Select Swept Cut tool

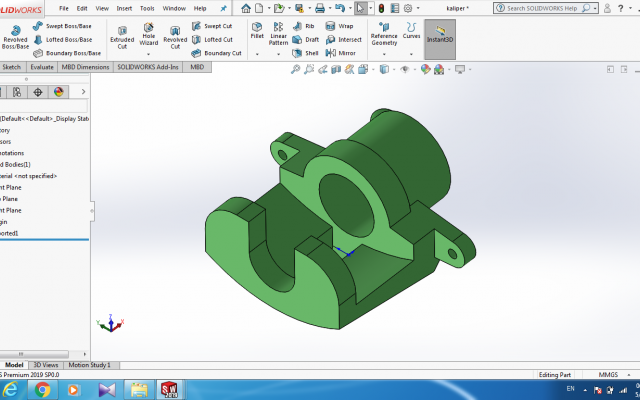tap(212, 26)
